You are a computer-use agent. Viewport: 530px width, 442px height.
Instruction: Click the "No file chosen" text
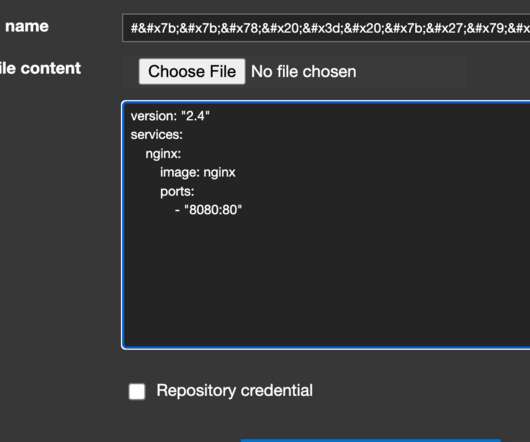click(304, 72)
